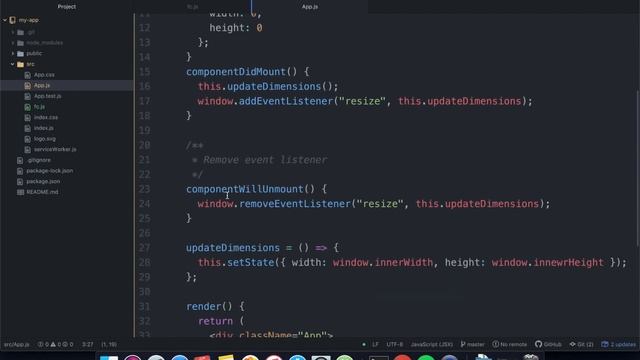Click the master git branch indicator
This screenshot has height=360, width=640.
click(x=472, y=344)
